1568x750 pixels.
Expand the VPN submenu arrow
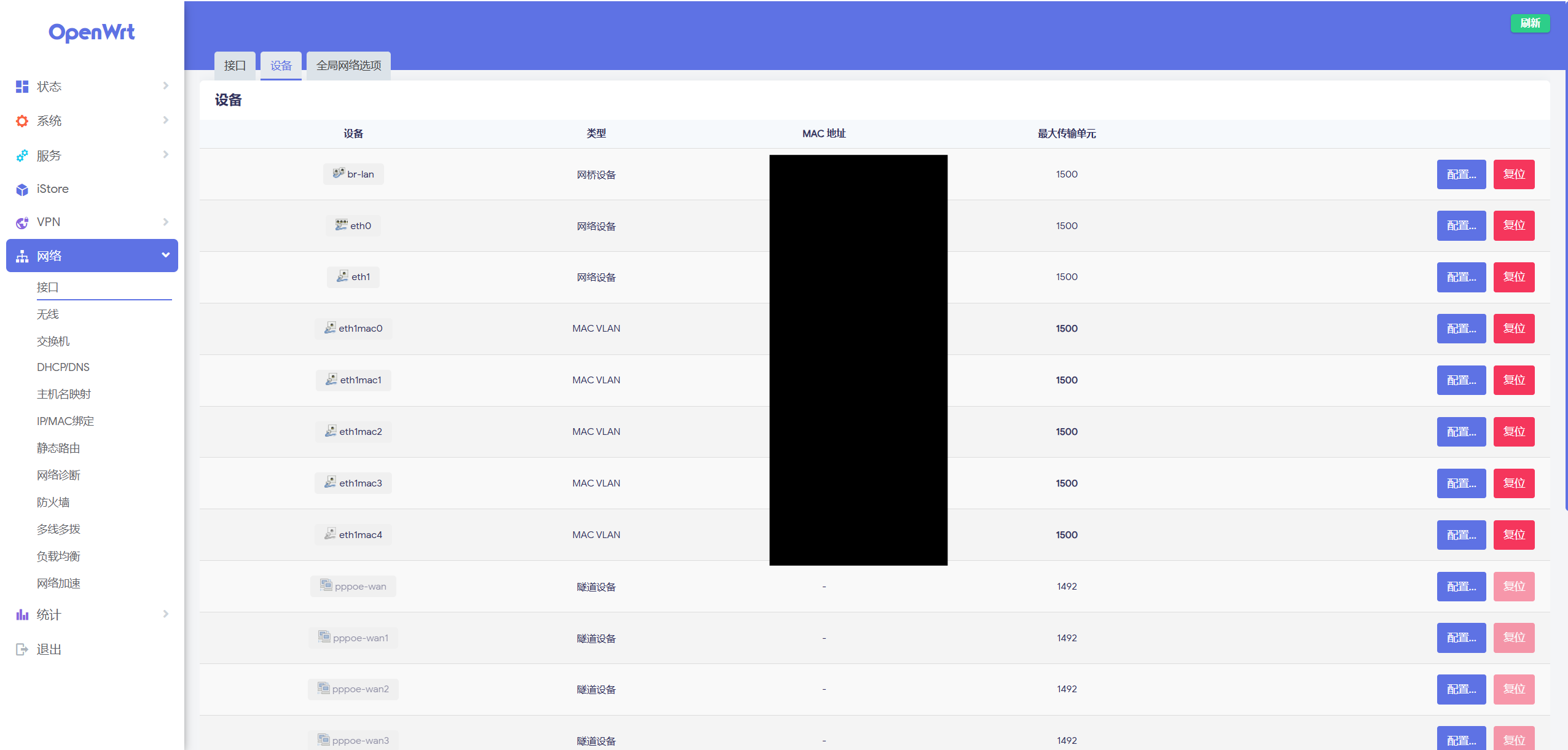[x=165, y=222]
